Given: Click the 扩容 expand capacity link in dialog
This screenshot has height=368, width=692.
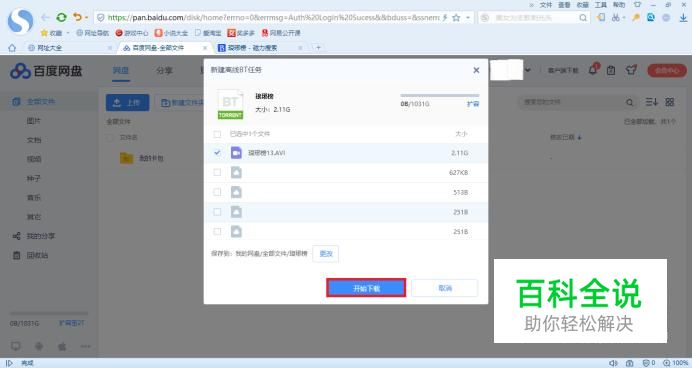Looking at the screenshot, I should [x=473, y=104].
